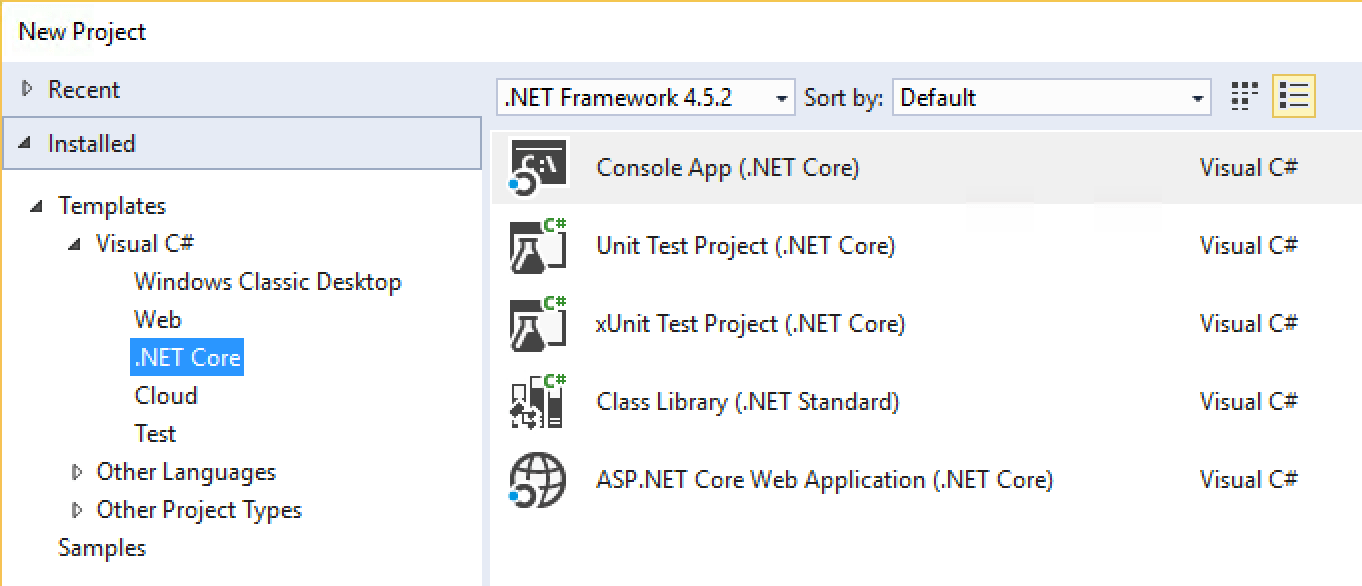
Task: Select the xUnit Test Project template icon
Action: tap(537, 323)
